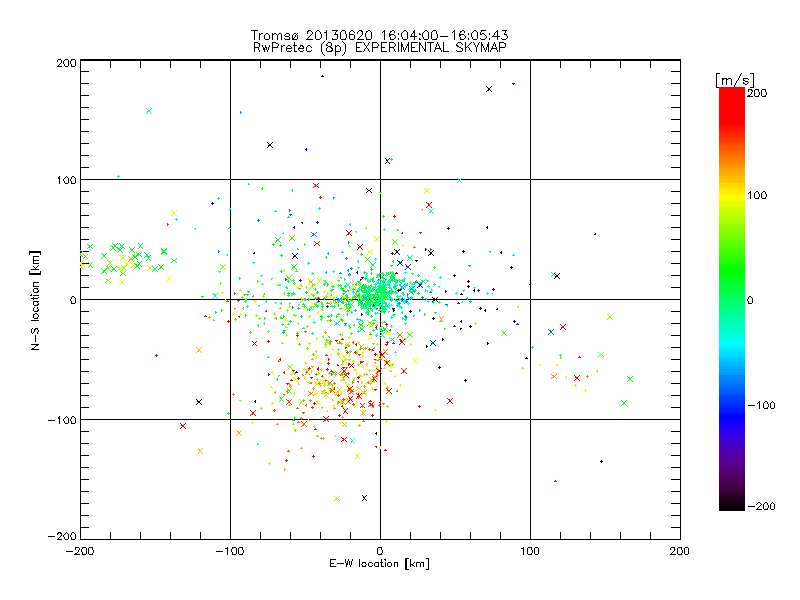
Task: Click the y-axis tick label '-200'
Action: [x=62, y=537]
